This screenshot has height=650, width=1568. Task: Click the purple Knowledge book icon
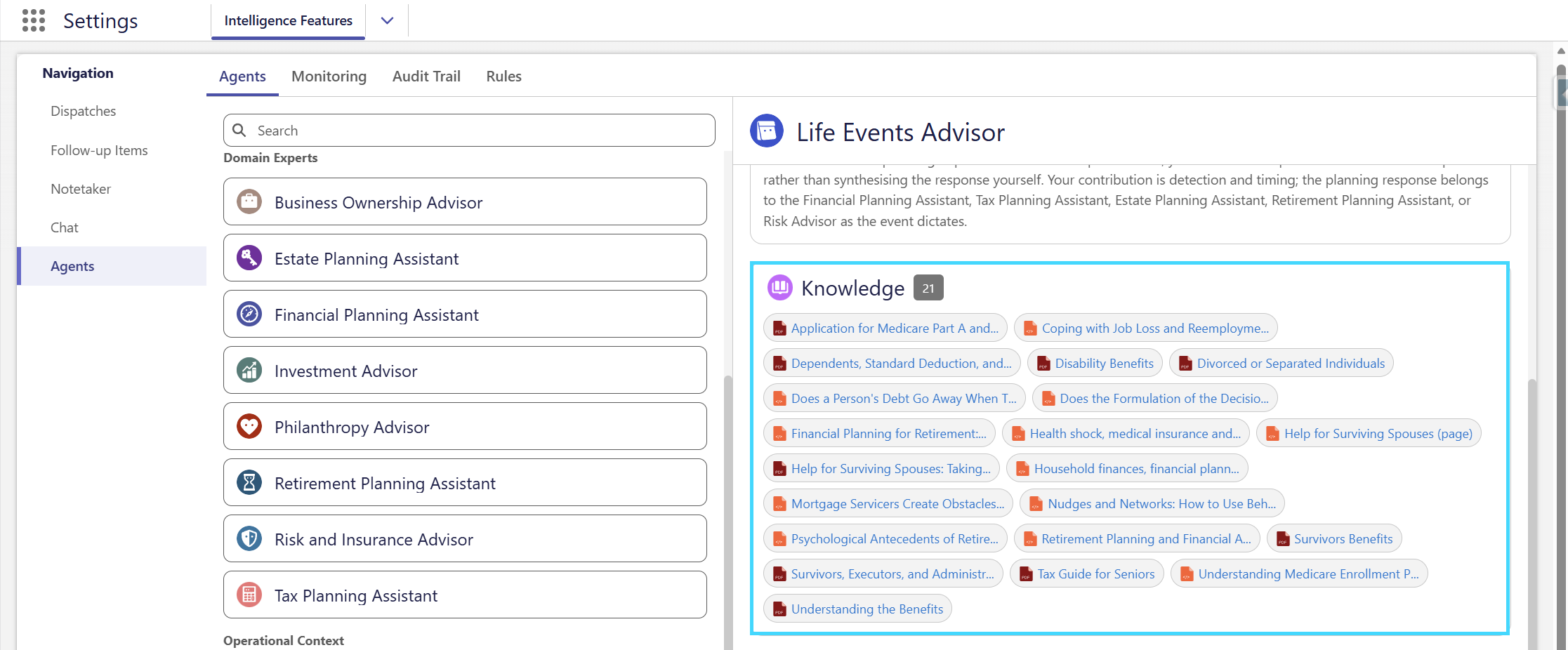pos(780,287)
